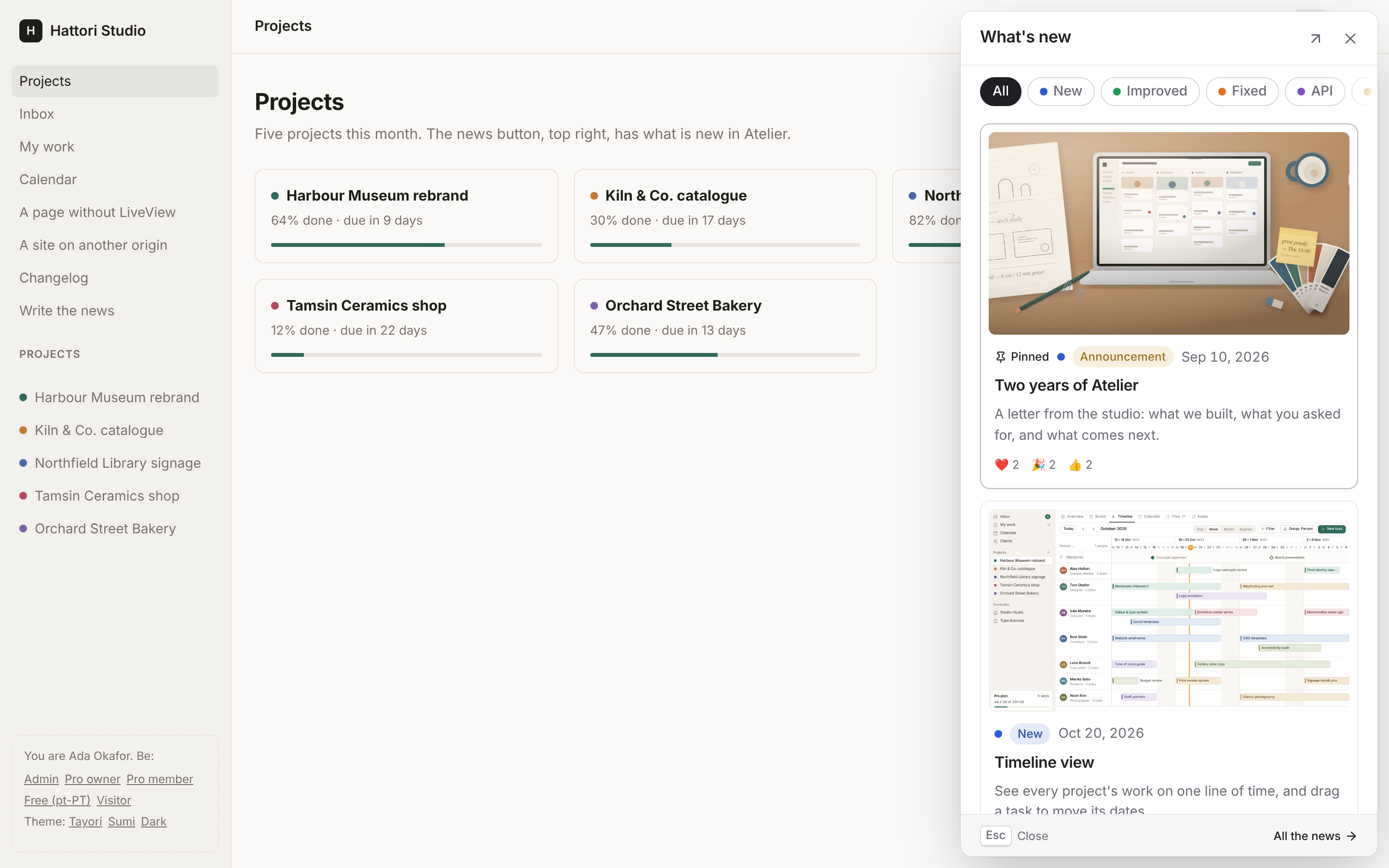Apply the Tayori theme

point(85,822)
